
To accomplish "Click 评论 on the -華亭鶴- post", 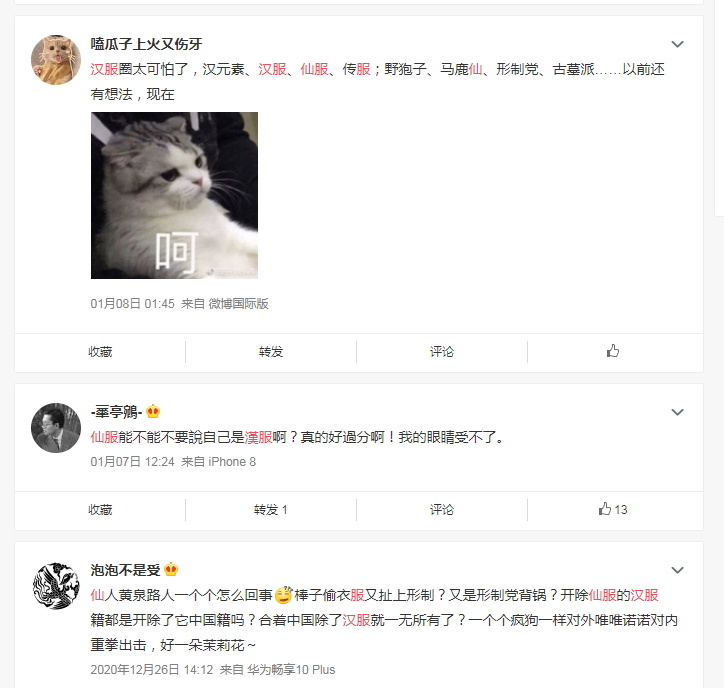I will click(442, 510).
